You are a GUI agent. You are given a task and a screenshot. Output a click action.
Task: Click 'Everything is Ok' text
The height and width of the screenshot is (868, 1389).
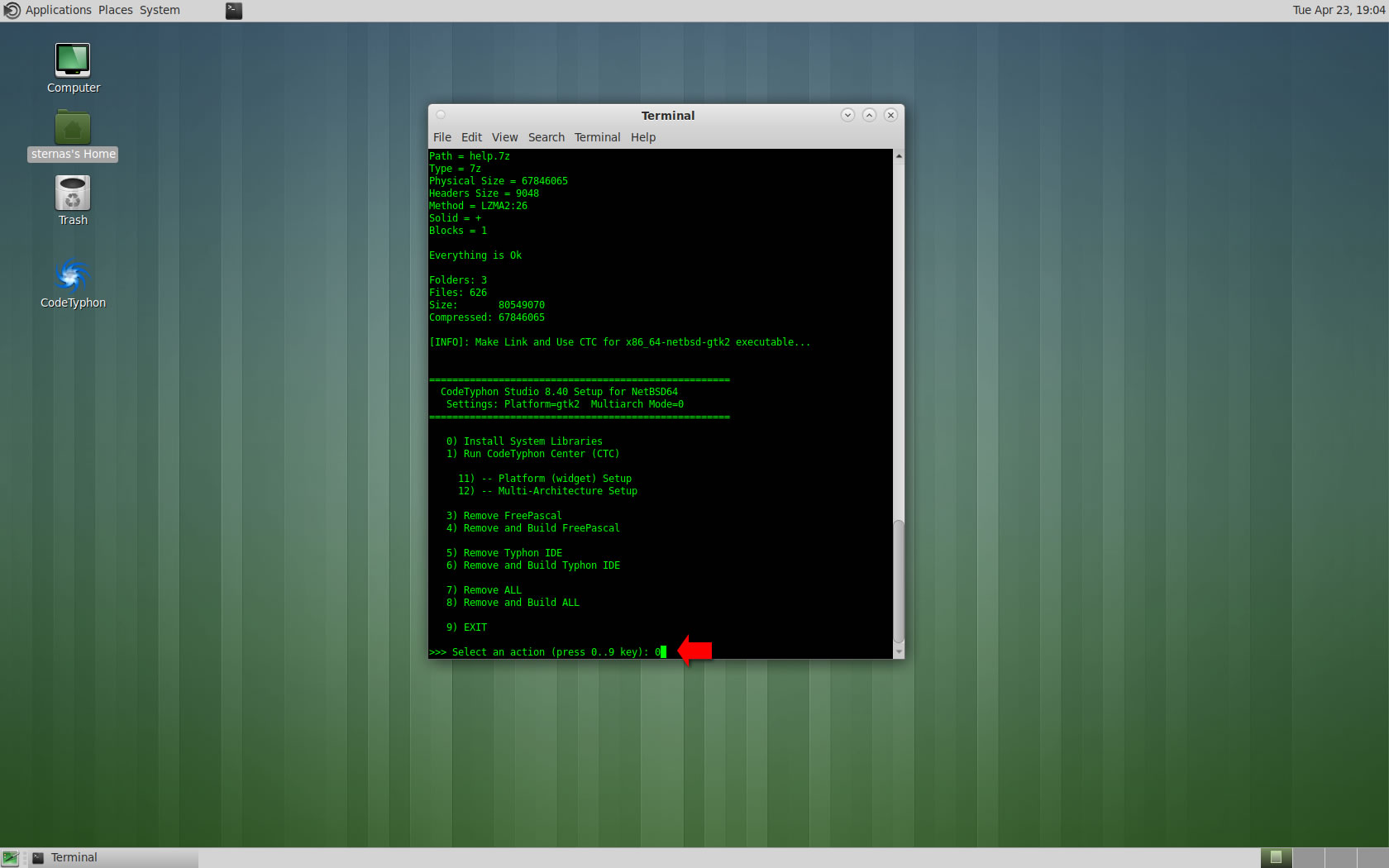475,255
